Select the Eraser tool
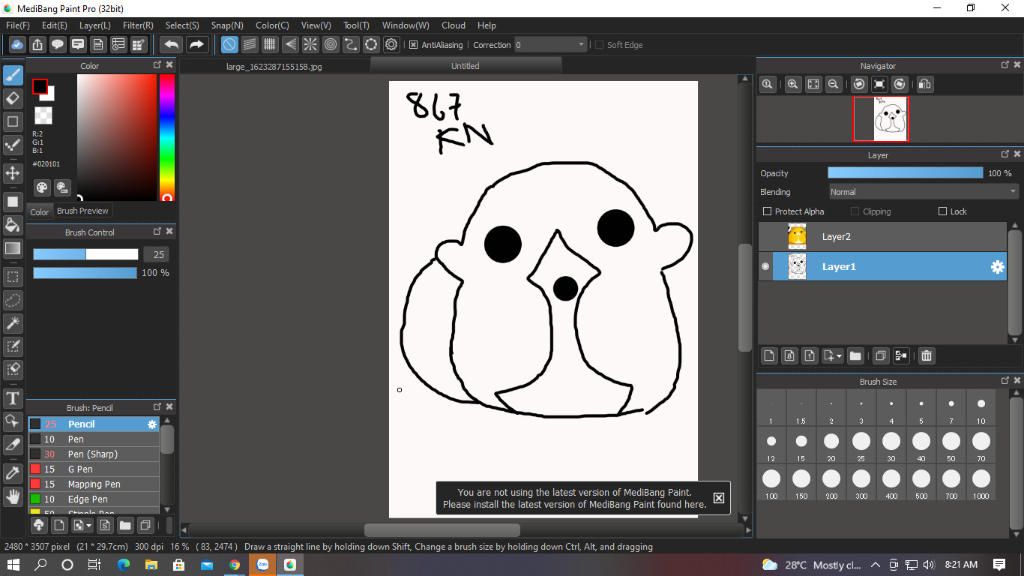The height and width of the screenshot is (576, 1024). [13, 99]
